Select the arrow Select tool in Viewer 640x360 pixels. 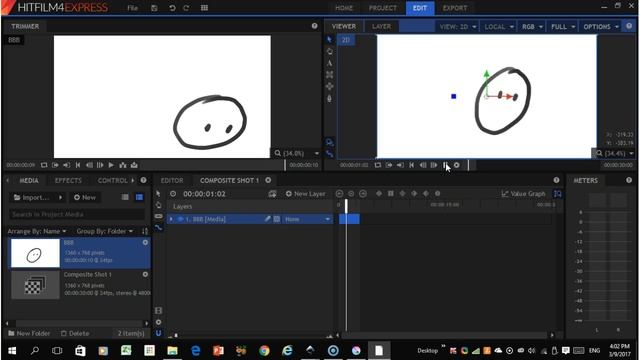(329, 40)
